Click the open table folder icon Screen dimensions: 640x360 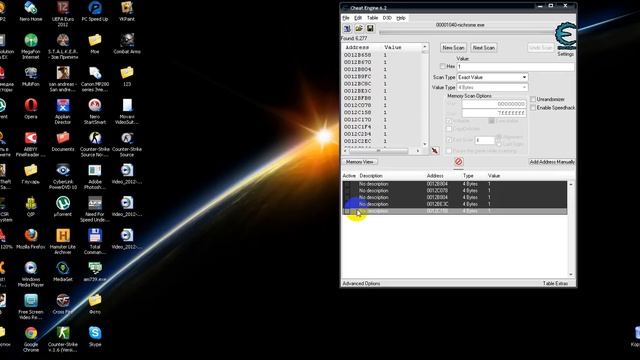[359, 28]
